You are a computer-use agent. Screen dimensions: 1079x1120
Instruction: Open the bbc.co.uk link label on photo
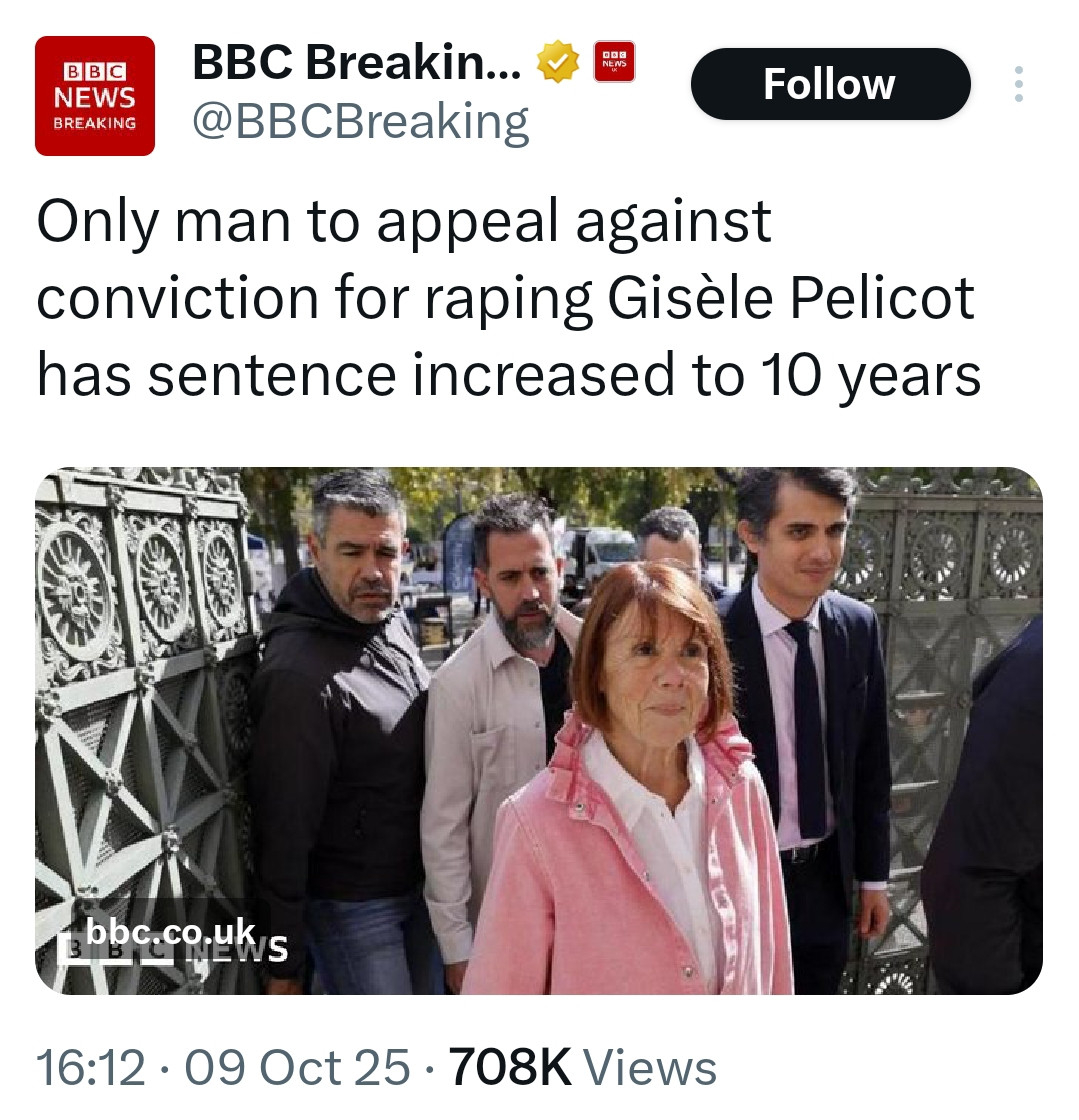(x=171, y=932)
